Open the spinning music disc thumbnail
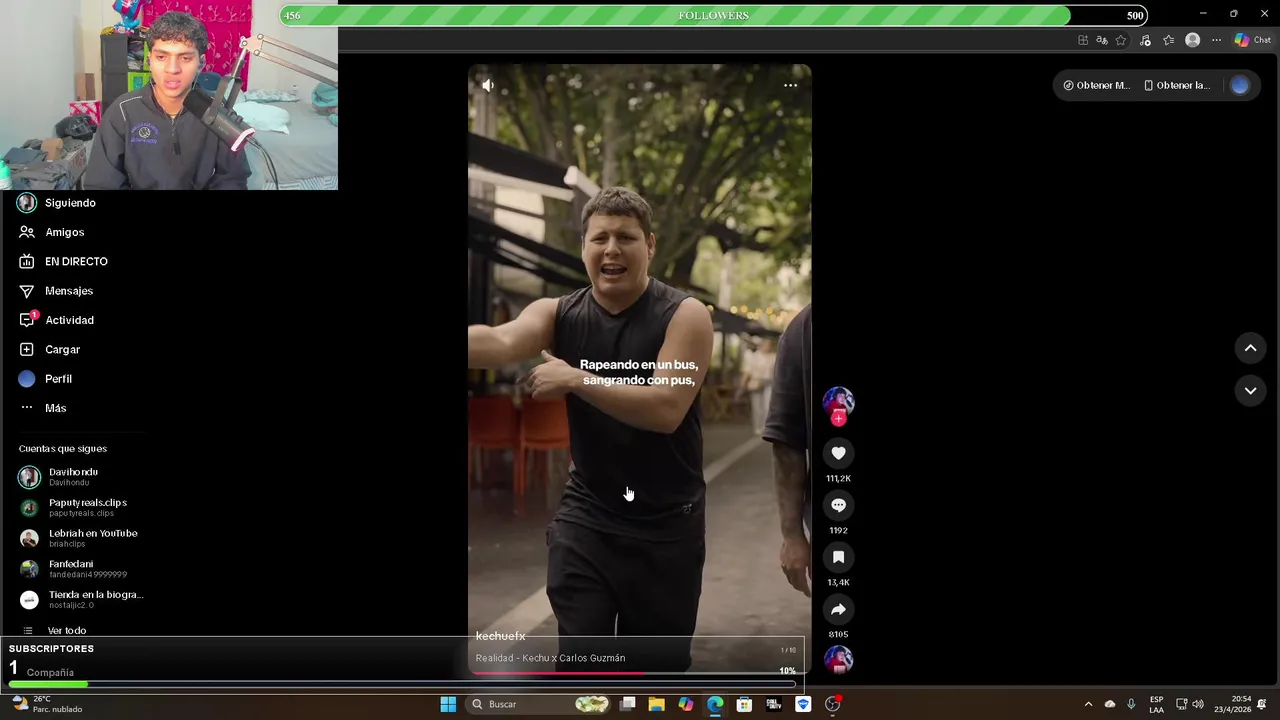The width and height of the screenshot is (1280, 720). (x=838, y=660)
